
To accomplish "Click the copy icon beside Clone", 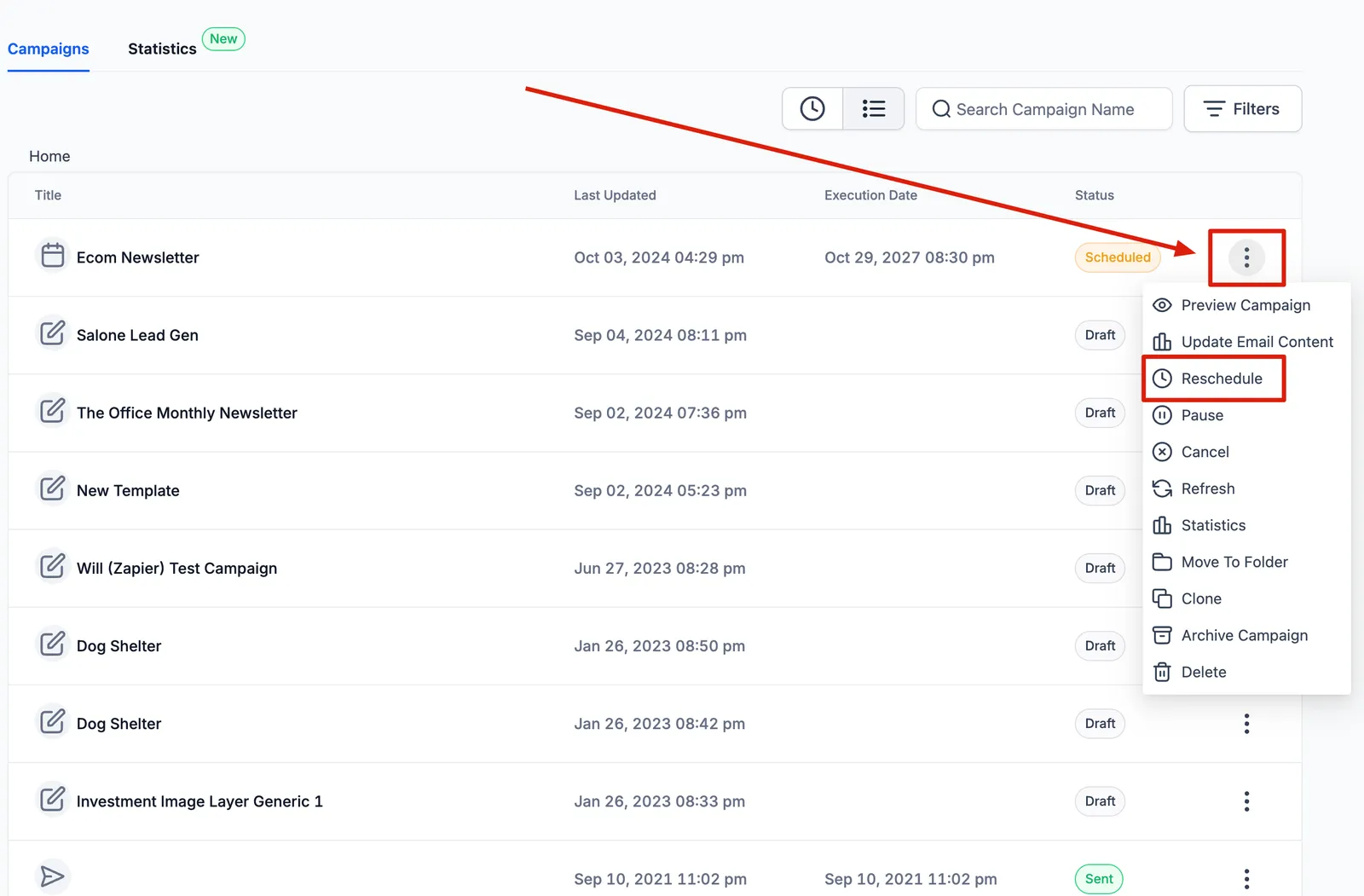I will point(1162,598).
